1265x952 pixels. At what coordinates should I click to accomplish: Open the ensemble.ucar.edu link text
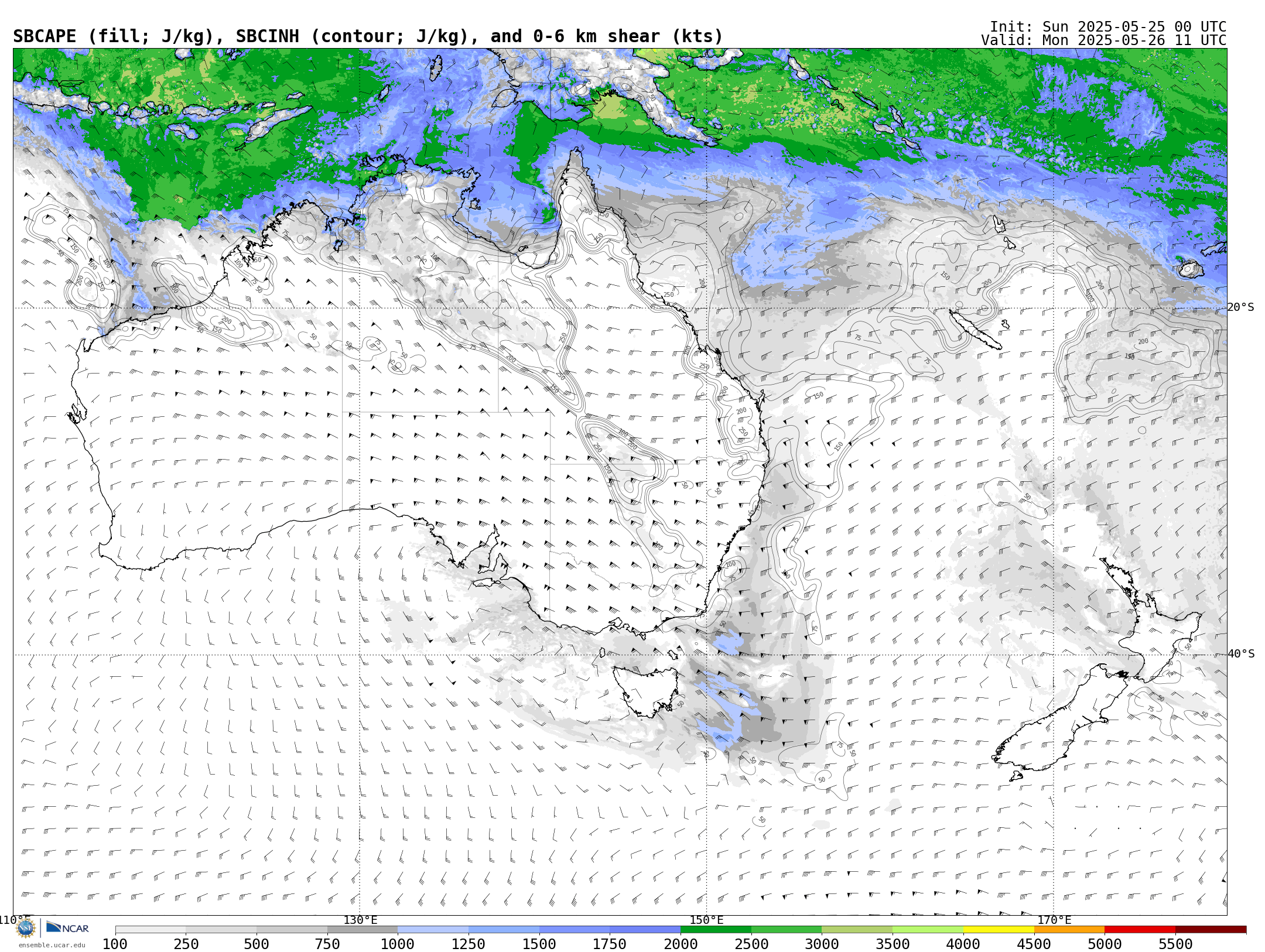[52, 945]
